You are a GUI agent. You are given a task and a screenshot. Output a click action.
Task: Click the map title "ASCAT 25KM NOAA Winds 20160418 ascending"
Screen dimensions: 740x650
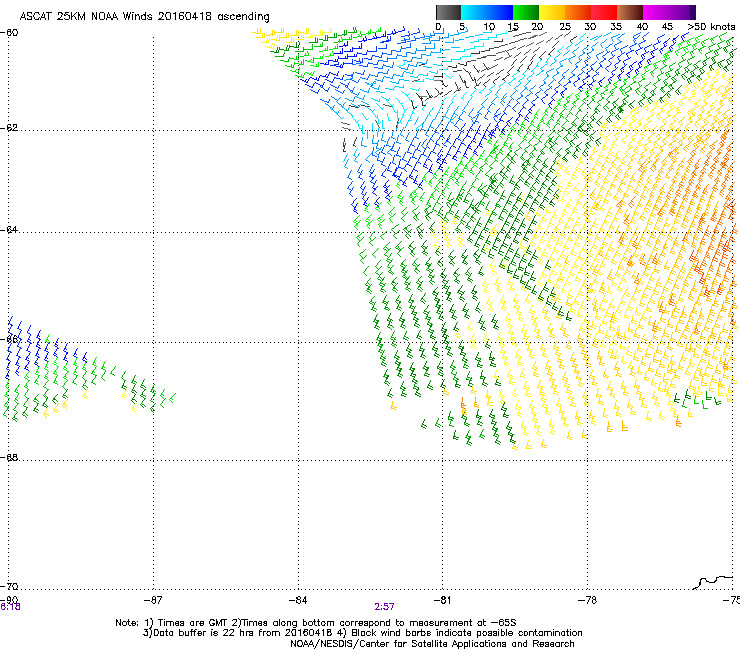point(144,16)
